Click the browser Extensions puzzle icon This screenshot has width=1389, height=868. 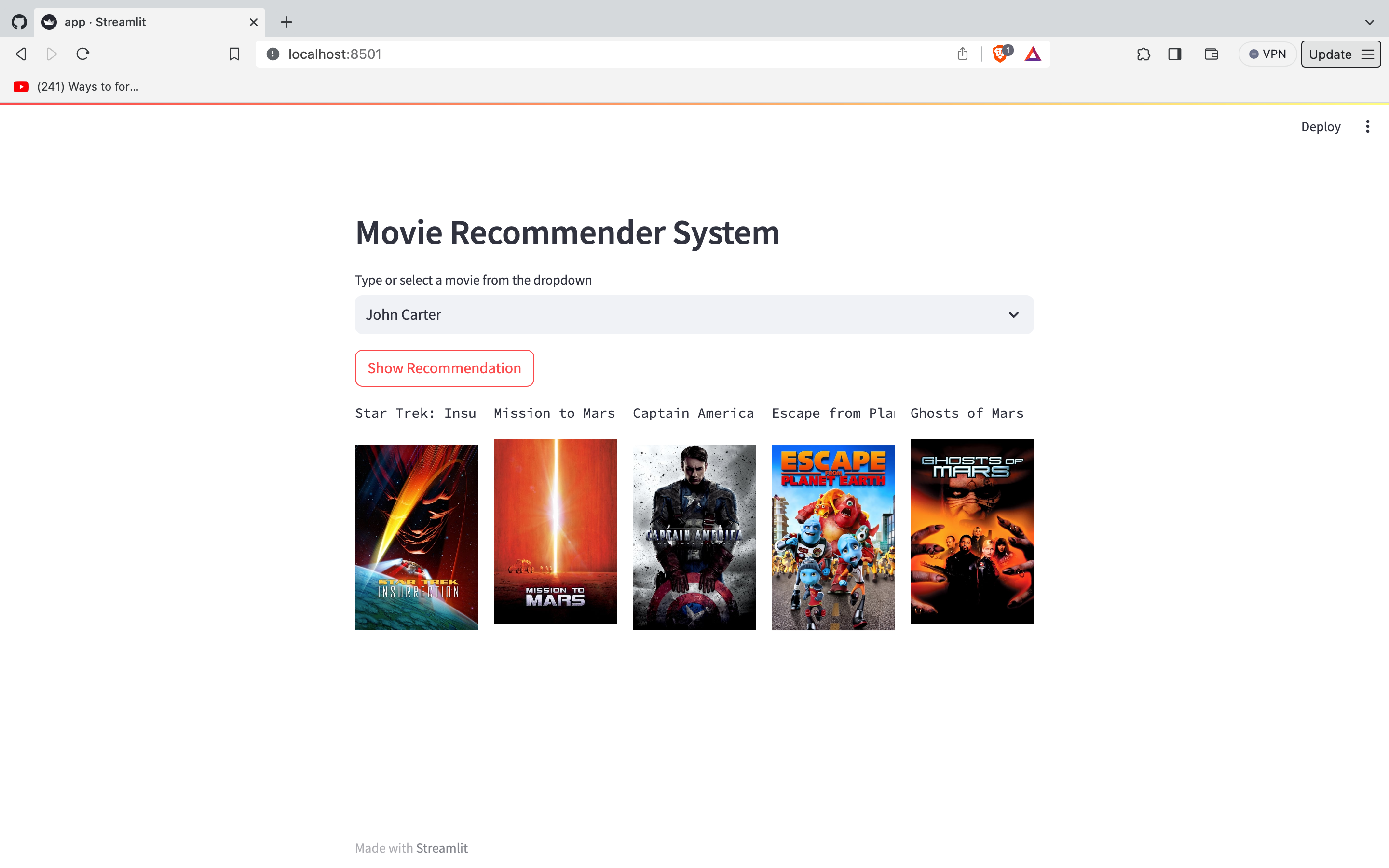point(1144,54)
